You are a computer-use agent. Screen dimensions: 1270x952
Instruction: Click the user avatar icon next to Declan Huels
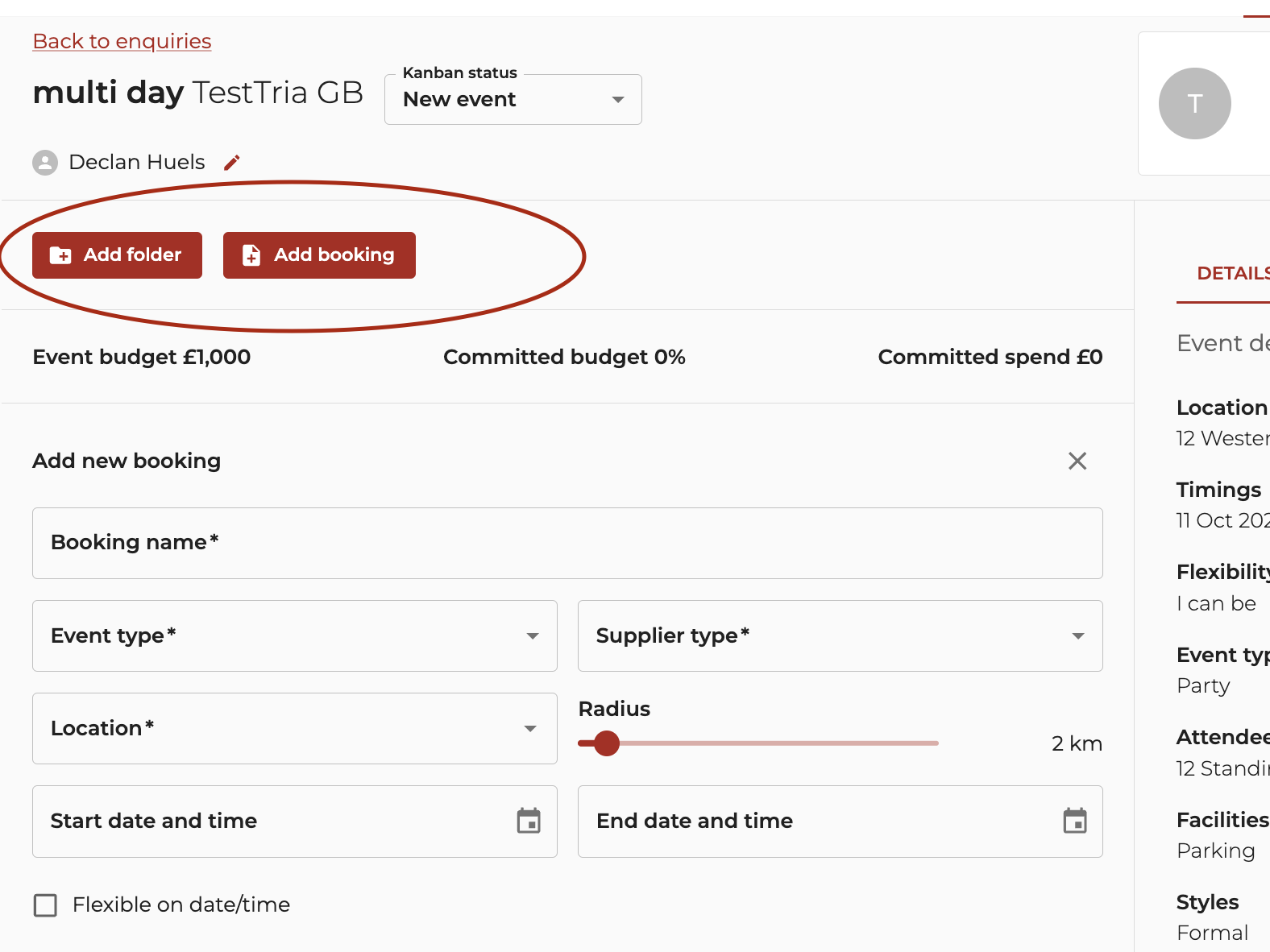[x=45, y=163]
